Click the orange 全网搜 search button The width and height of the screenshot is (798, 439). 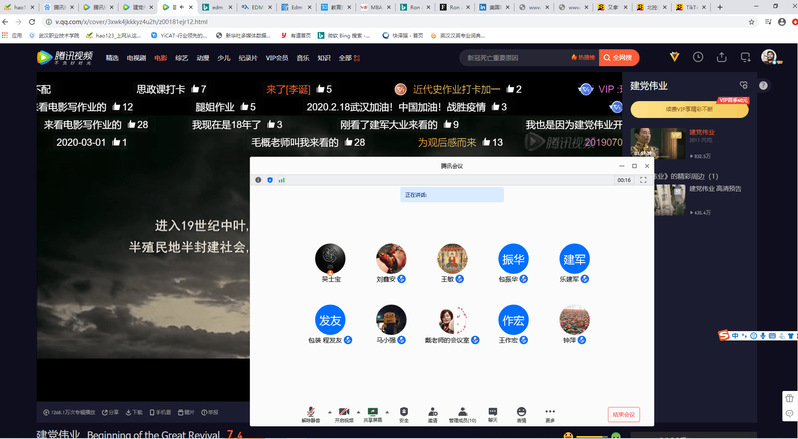[x=621, y=58]
